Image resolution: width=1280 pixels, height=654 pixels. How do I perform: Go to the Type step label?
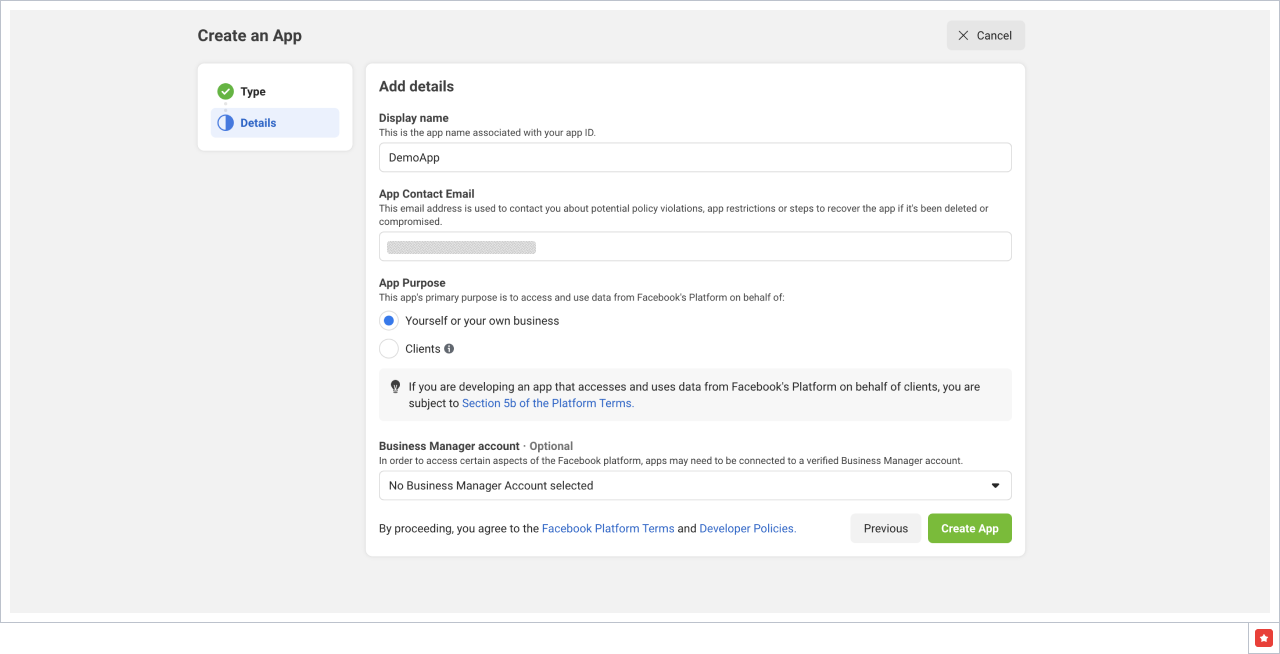point(253,91)
